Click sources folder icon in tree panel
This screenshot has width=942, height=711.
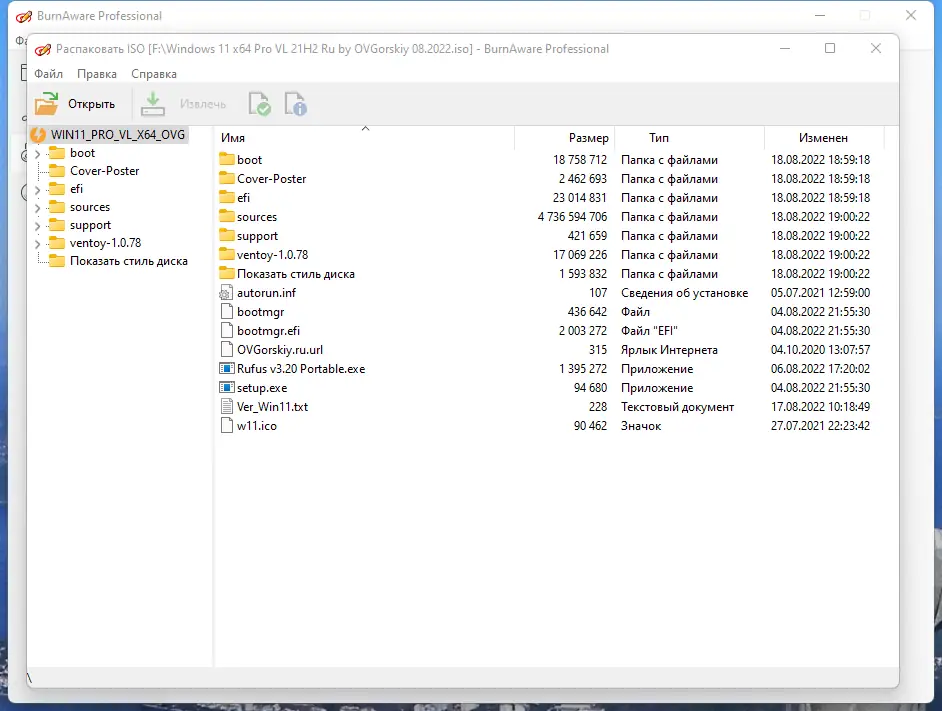click(x=57, y=207)
